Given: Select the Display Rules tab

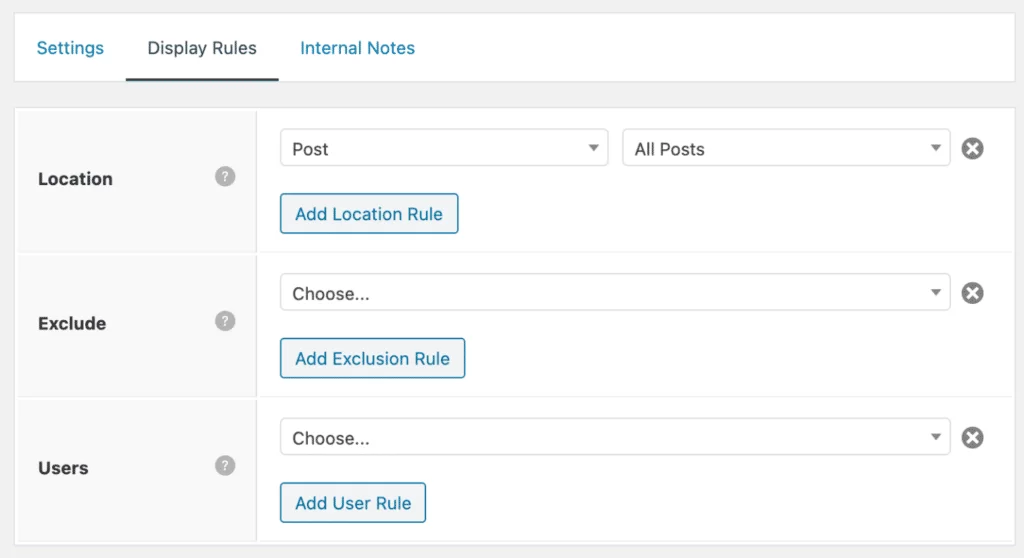Looking at the screenshot, I should click(x=202, y=48).
